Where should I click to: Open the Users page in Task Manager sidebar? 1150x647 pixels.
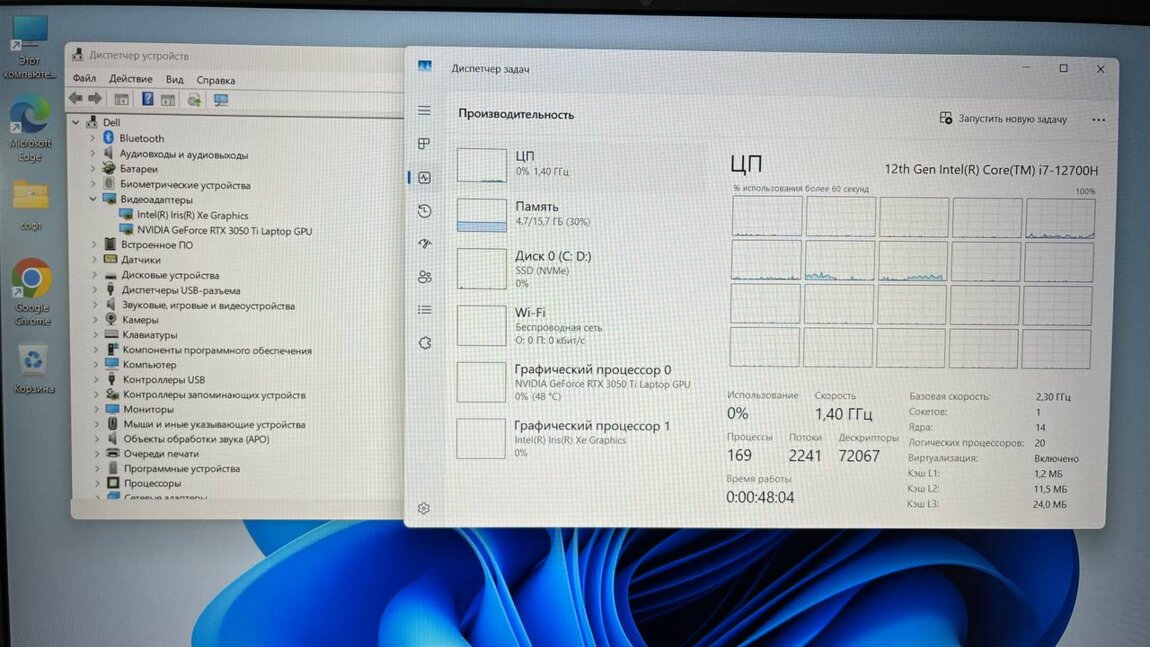point(424,277)
